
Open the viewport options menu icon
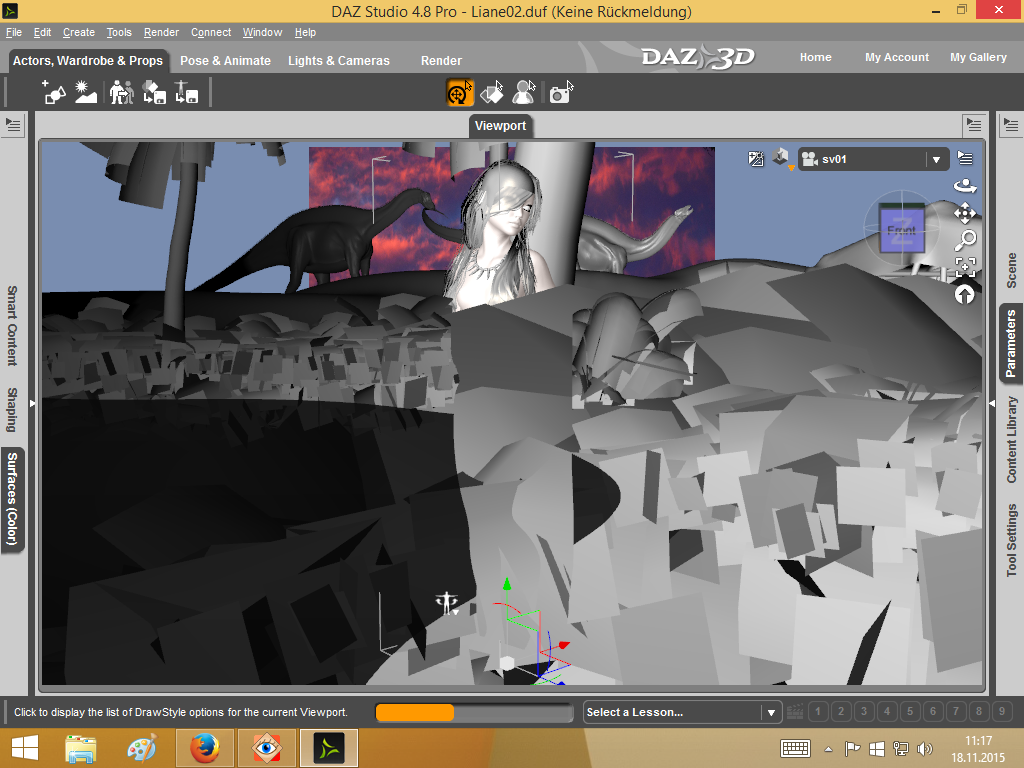point(965,158)
